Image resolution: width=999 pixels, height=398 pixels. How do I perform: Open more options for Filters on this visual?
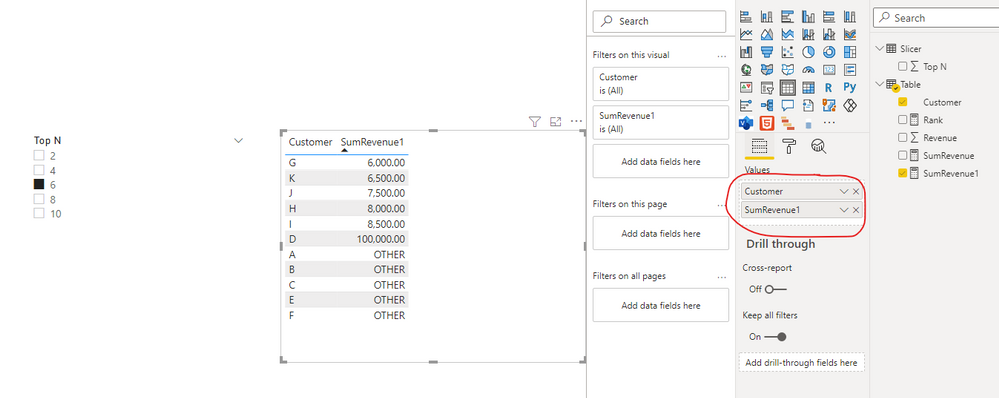pos(722,56)
